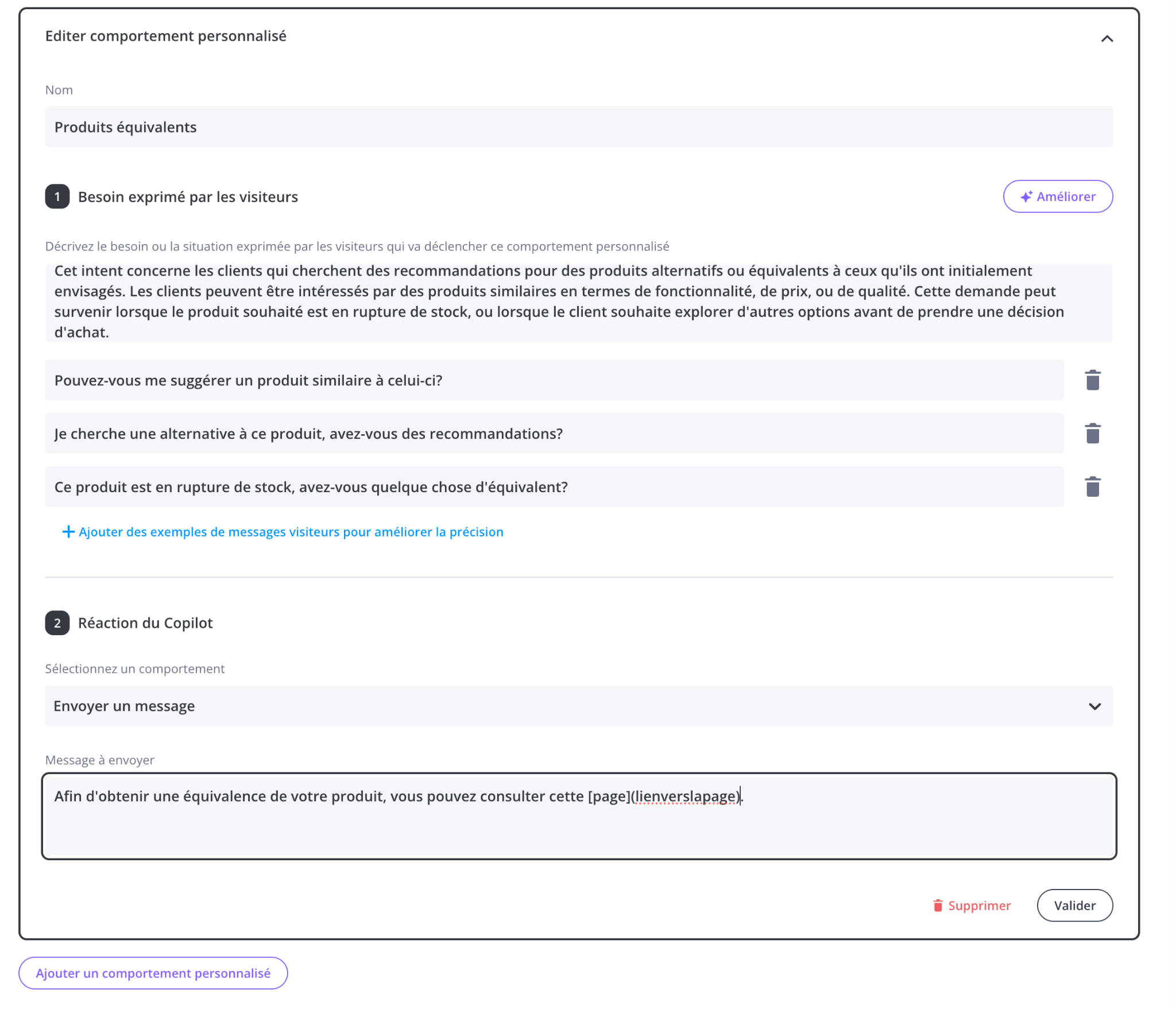The width and height of the screenshot is (1176, 1009).
Task: Click the 'Ce produit est en rupture' example field
Action: coord(554,487)
